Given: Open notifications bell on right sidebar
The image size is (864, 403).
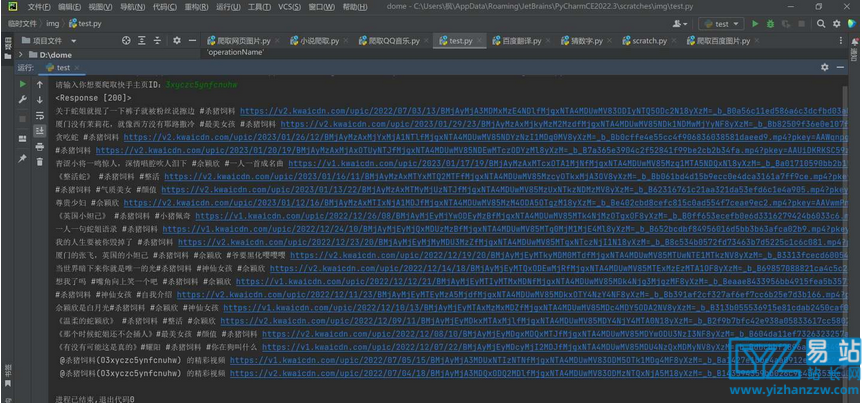Looking at the screenshot, I should [855, 41].
